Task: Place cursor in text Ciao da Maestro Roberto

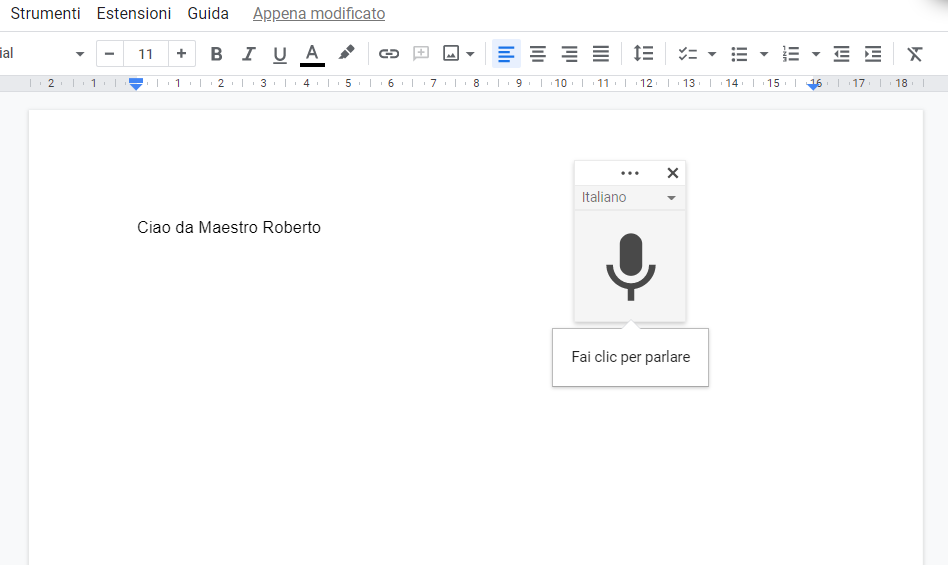Action: 229,227
